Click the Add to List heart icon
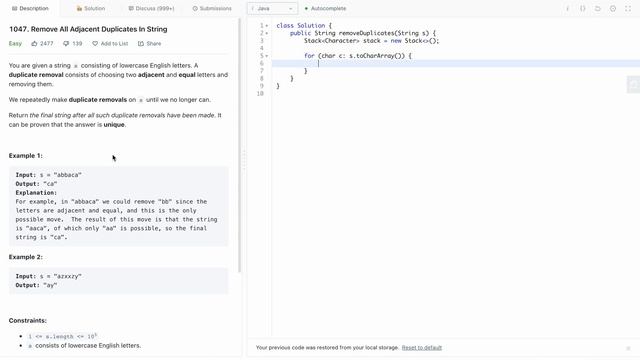 [x=95, y=44]
